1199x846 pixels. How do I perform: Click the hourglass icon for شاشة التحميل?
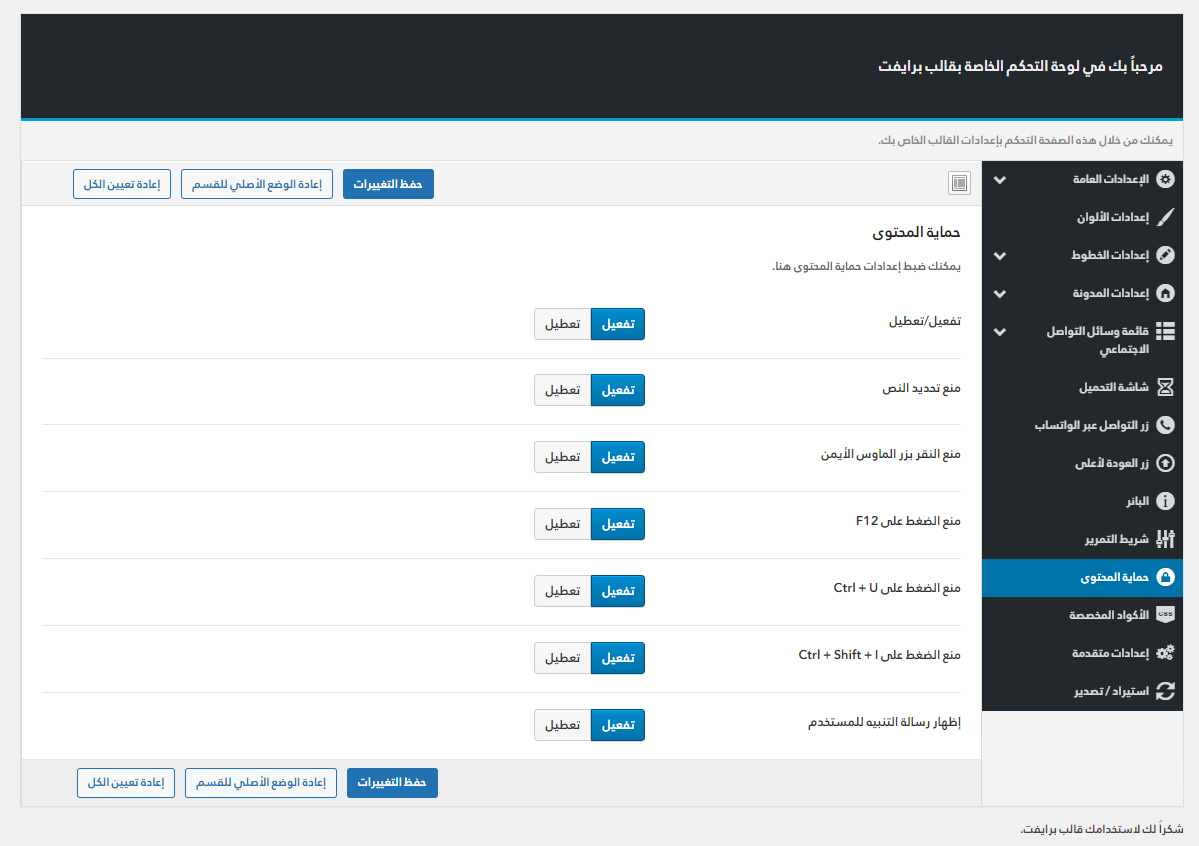coord(1165,387)
